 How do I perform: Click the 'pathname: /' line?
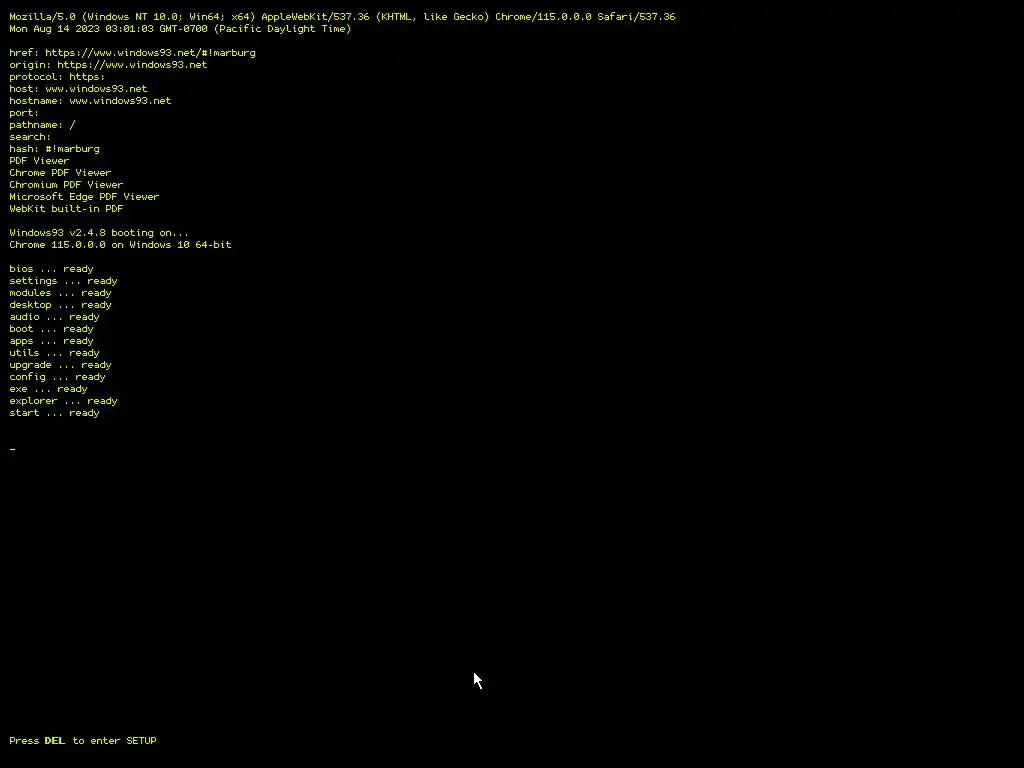click(x=42, y=125)
